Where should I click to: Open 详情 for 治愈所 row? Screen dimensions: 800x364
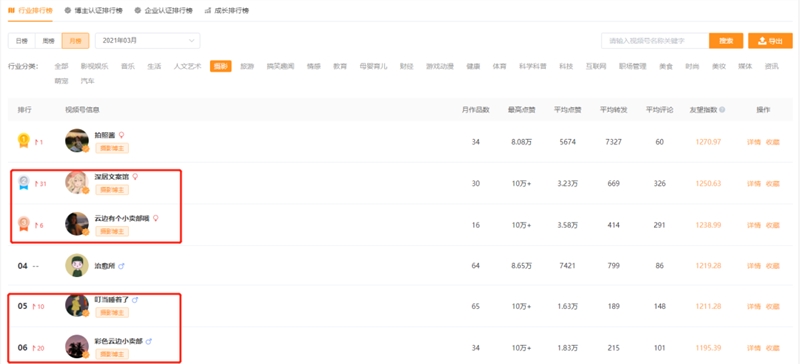point(754,266)
